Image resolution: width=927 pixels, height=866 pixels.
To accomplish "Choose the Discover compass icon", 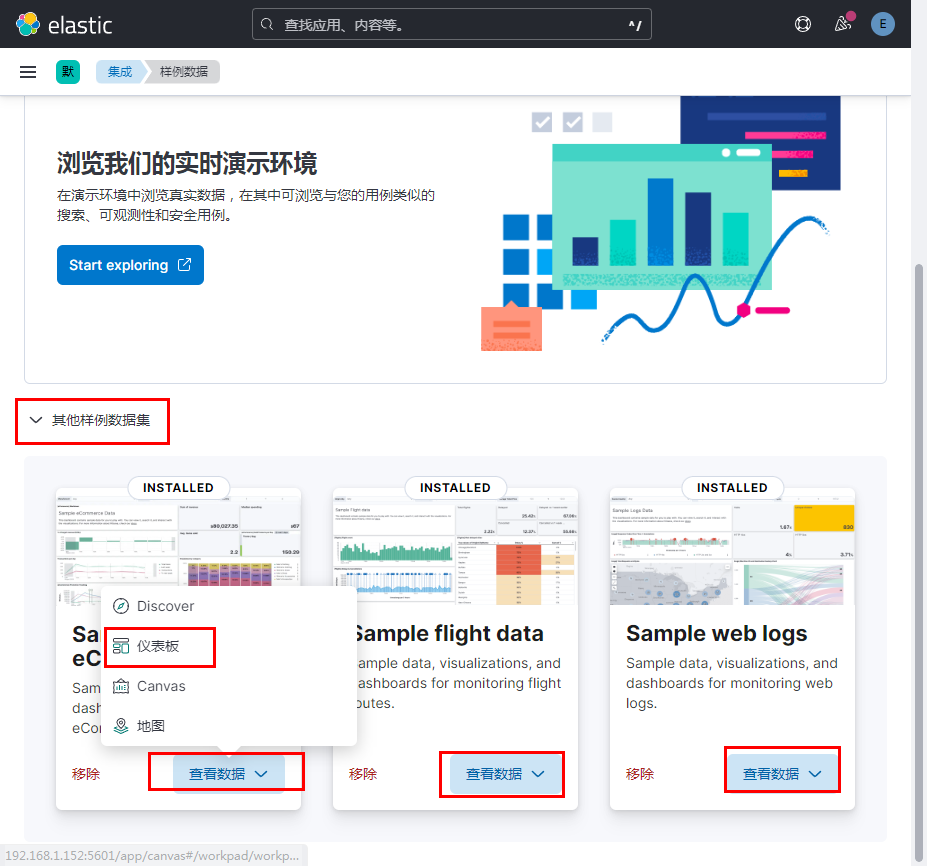I will [121, 606].
